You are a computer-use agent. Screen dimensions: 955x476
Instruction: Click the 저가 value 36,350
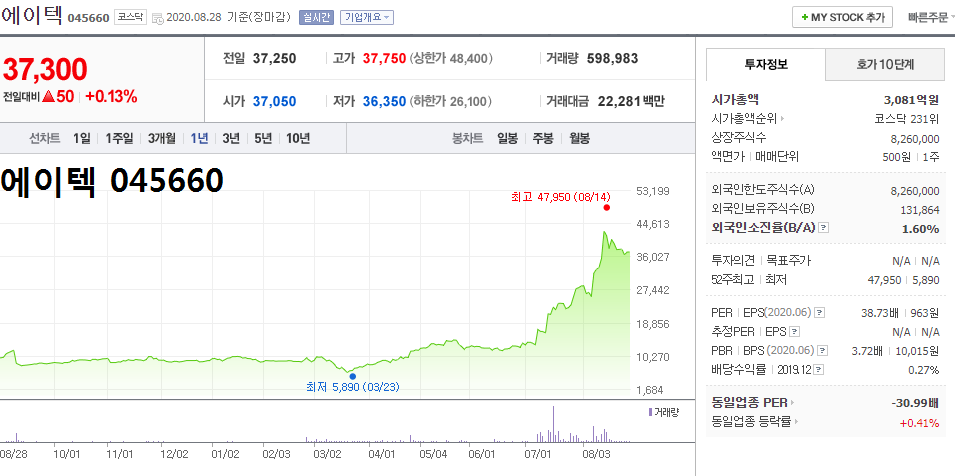coord(384,101)
